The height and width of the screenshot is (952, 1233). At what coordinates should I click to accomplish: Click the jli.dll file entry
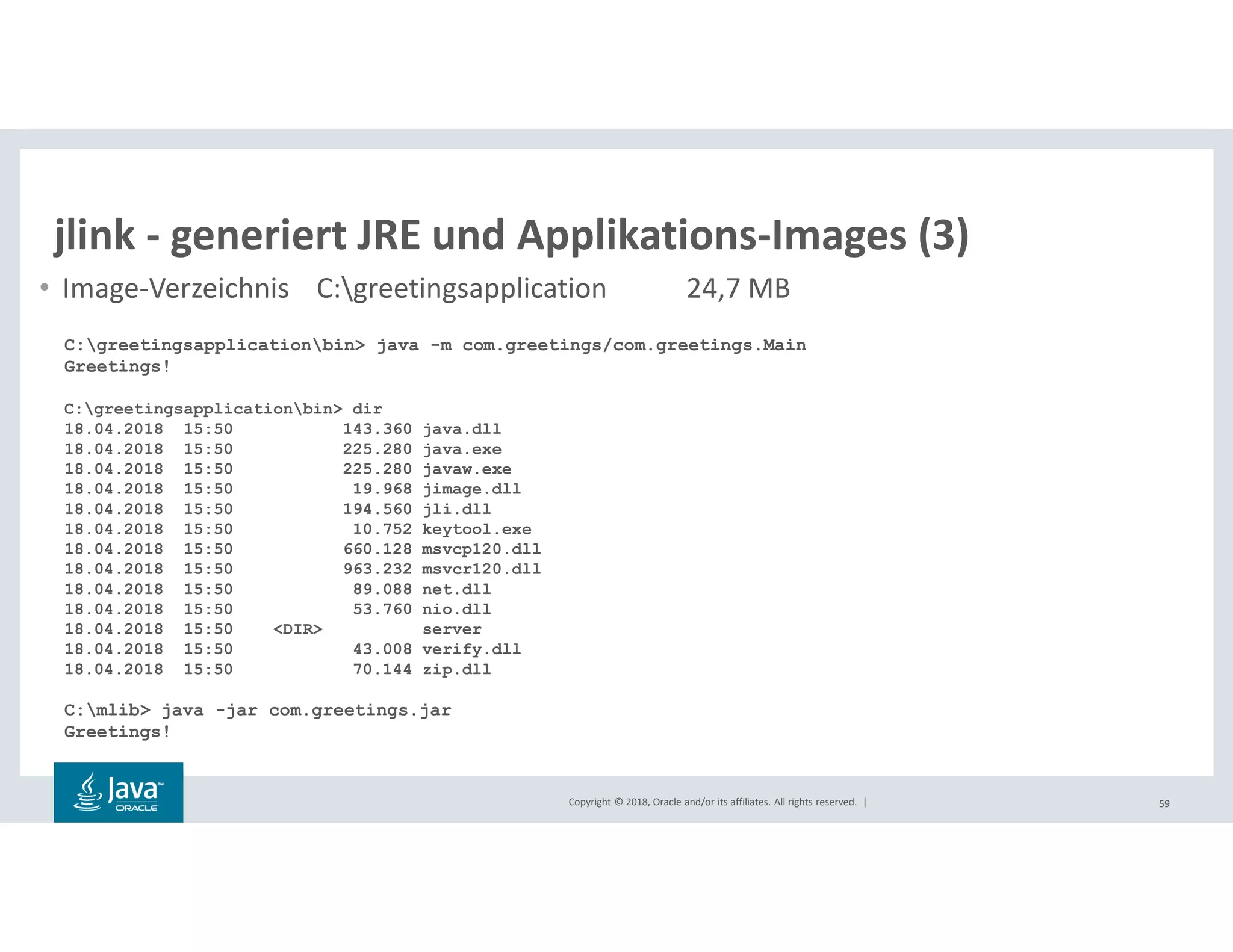pos(456,509)
